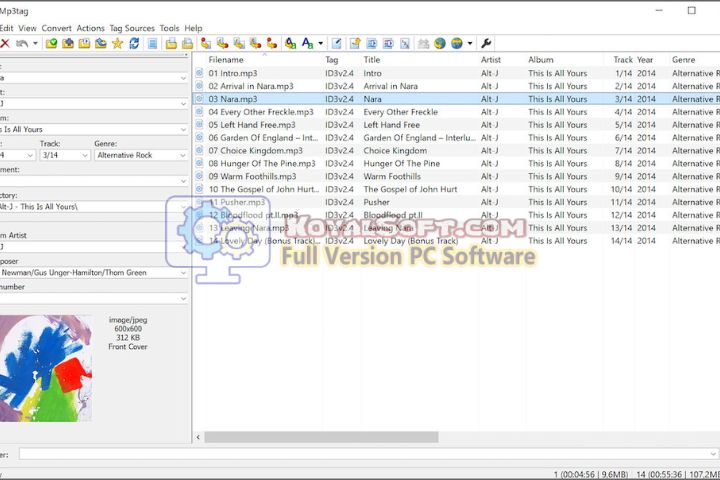This screenshot has height=480, width=720.
Task: Click track number '6/14'
Action: coord(624,137)
